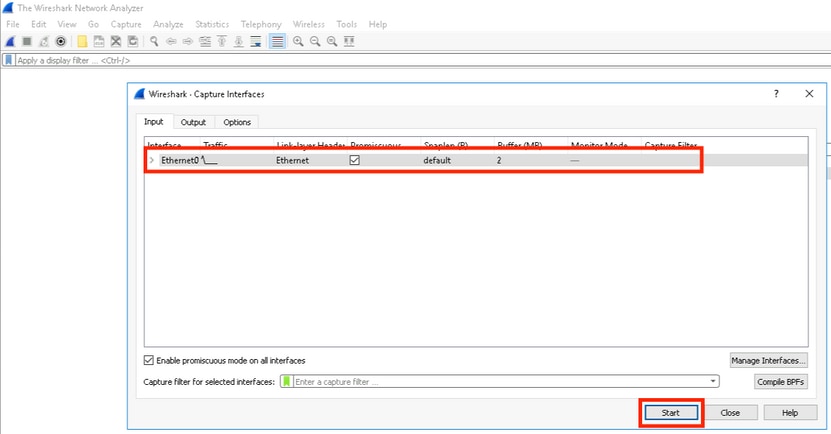
Task: Open the Edit menu
Action: 39,24
